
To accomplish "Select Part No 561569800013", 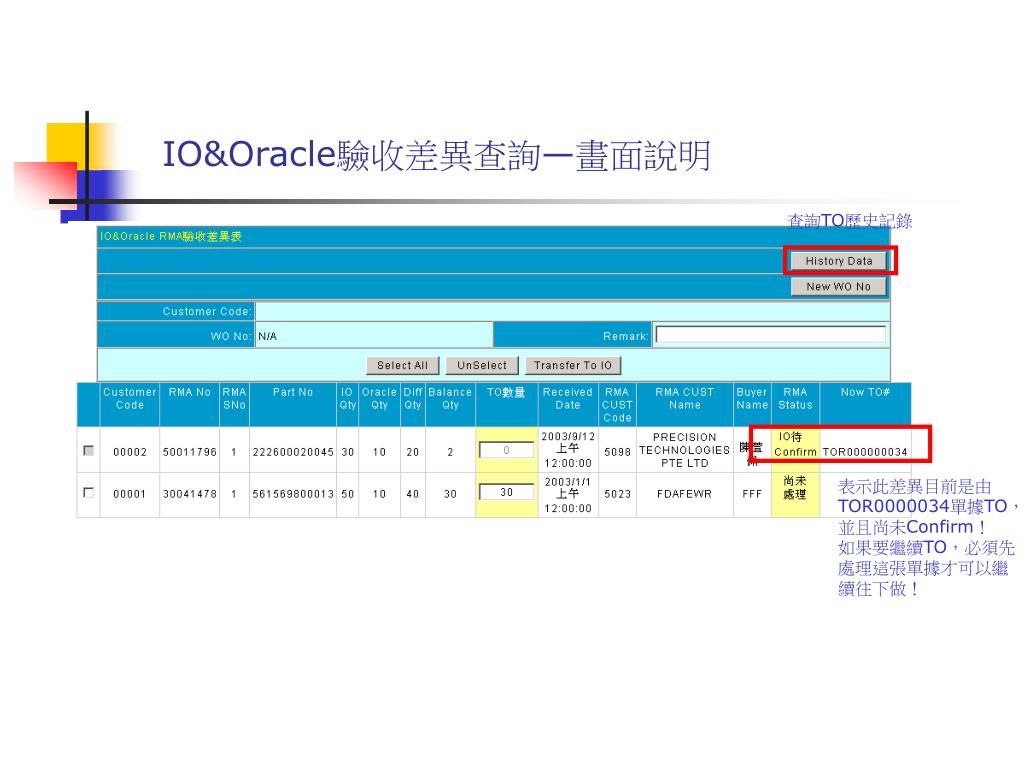I will pyautogui.click(x=293, y=494).
